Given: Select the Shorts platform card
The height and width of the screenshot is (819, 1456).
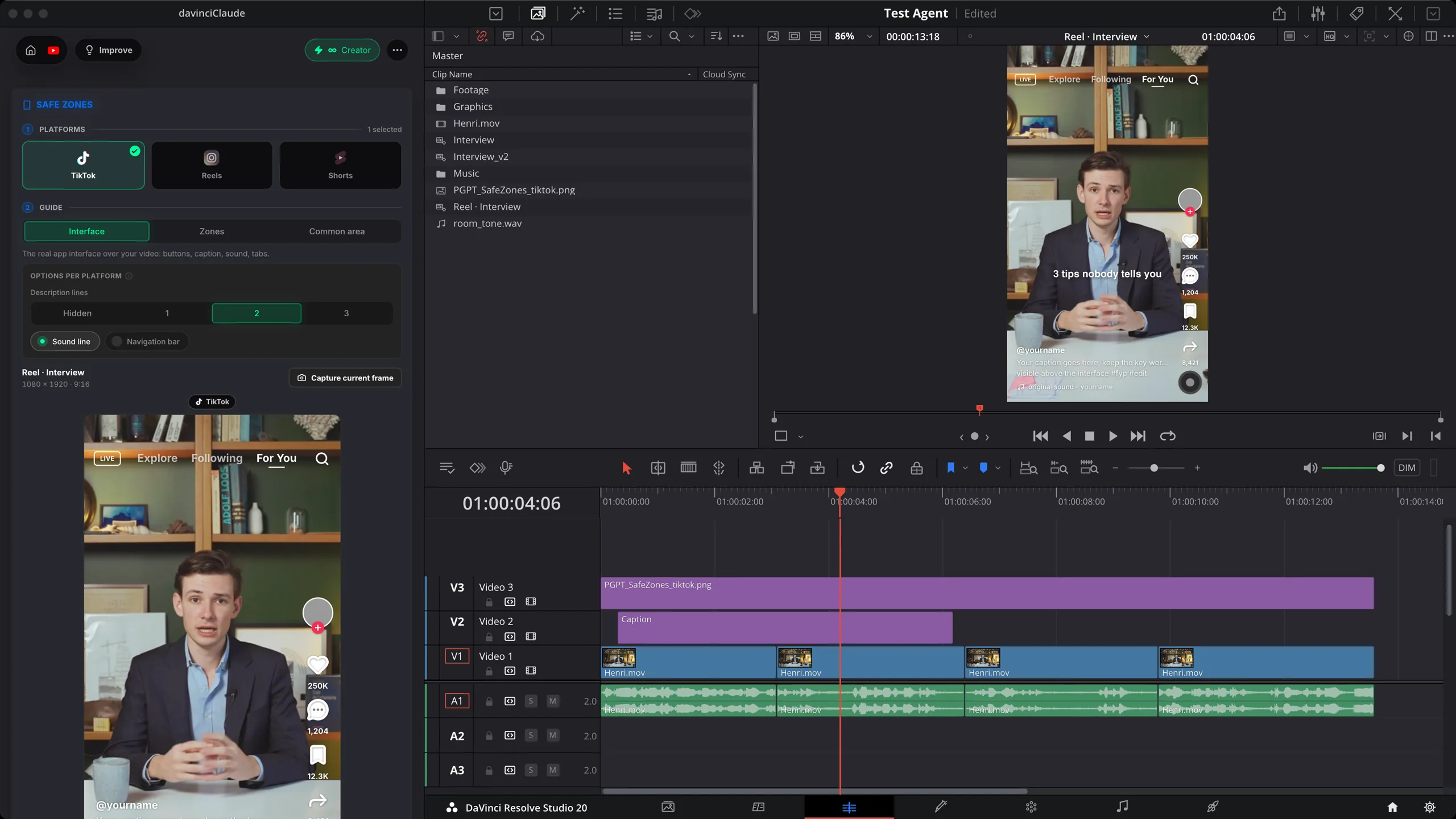Looking at the screenshot, I should coord(340,165).
